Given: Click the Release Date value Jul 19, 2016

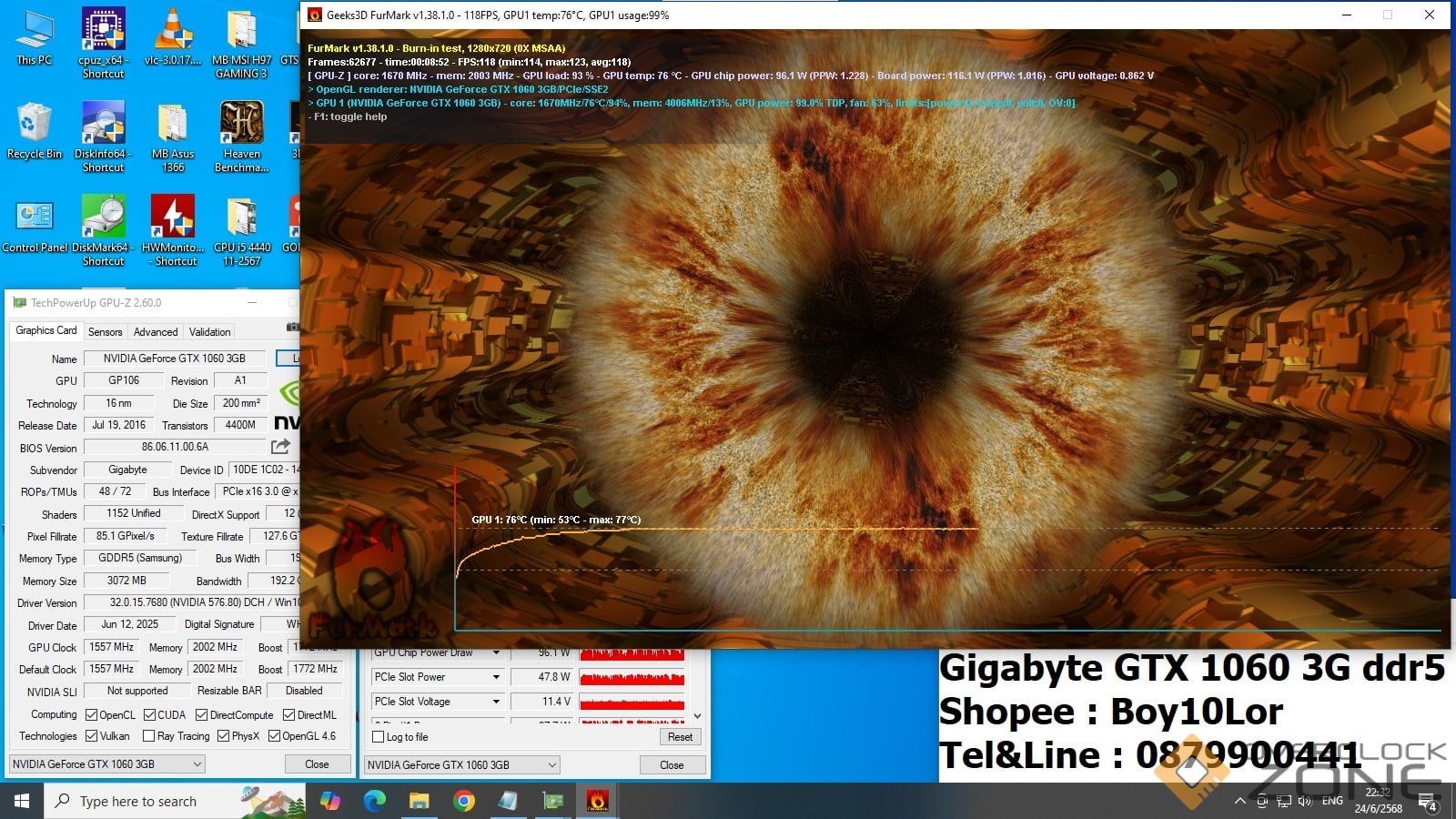Looking at the screenshot, I should point(119,425).
